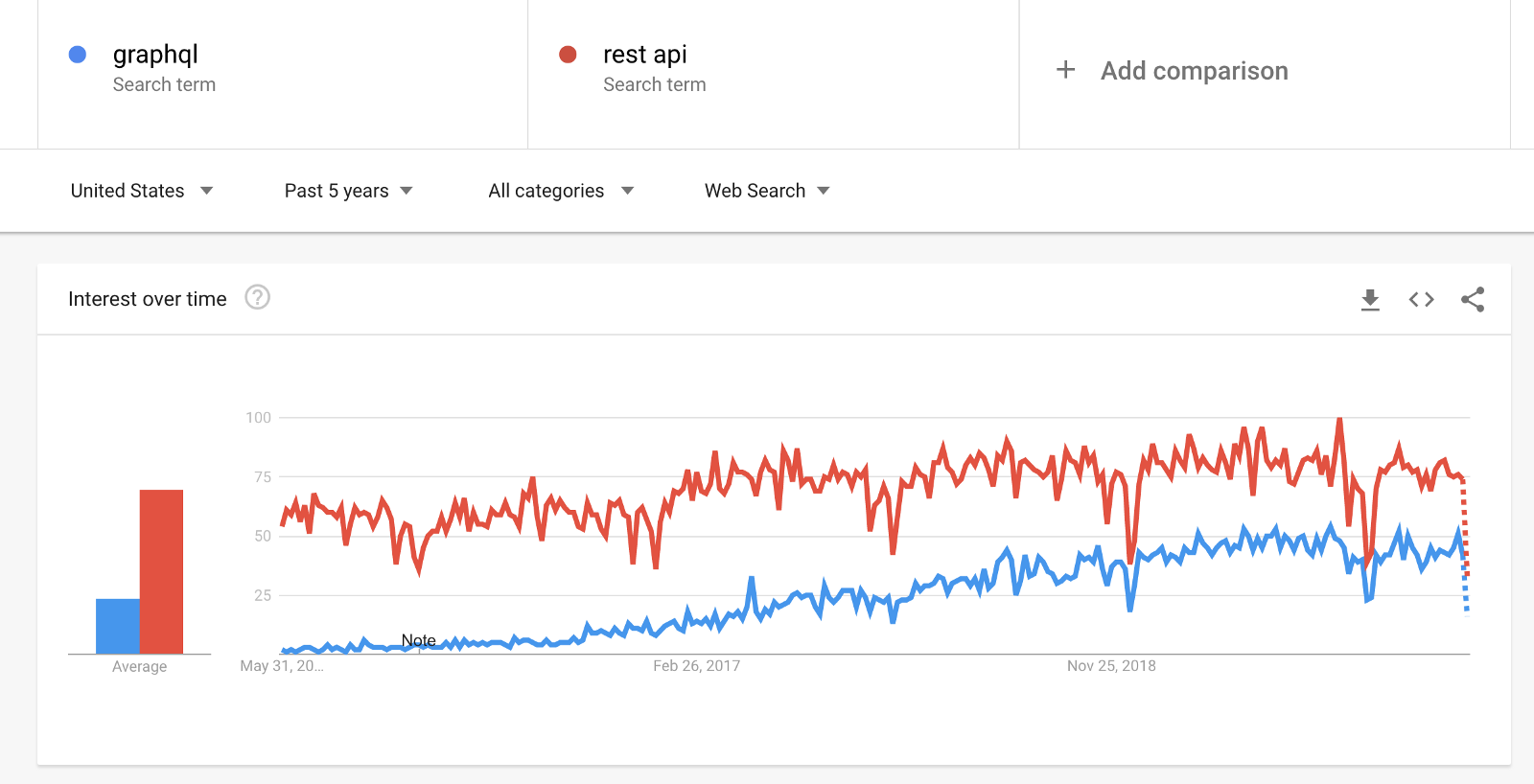Screen dimensions: 1534x784
Task: Share the Interest over time chart
Action: coord(1473,299)
